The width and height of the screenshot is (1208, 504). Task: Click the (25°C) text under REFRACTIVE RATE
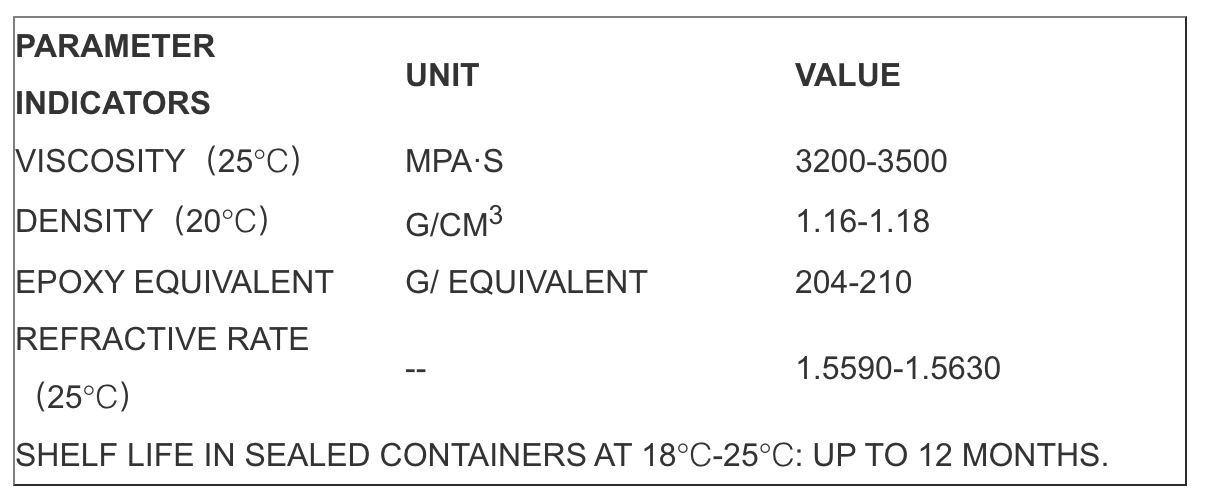[83, 398]
